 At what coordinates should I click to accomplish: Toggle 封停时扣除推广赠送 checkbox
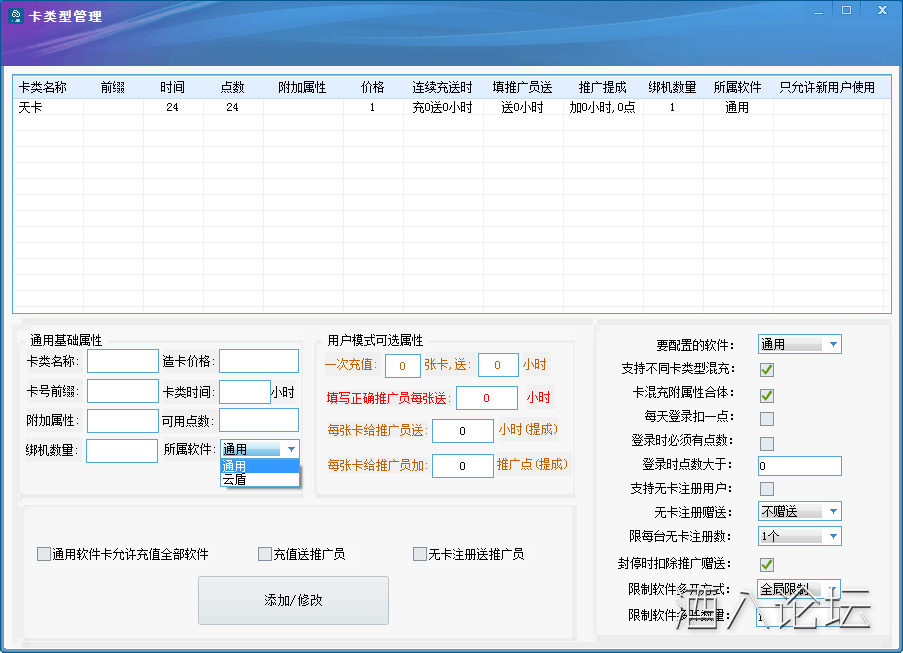(x=767, y=564)
